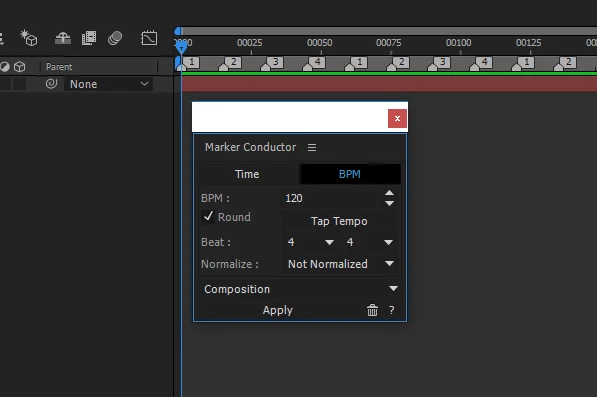The image size is (597, 397).
Task: Open the Graph Editor icon
Action: [149, 38]
